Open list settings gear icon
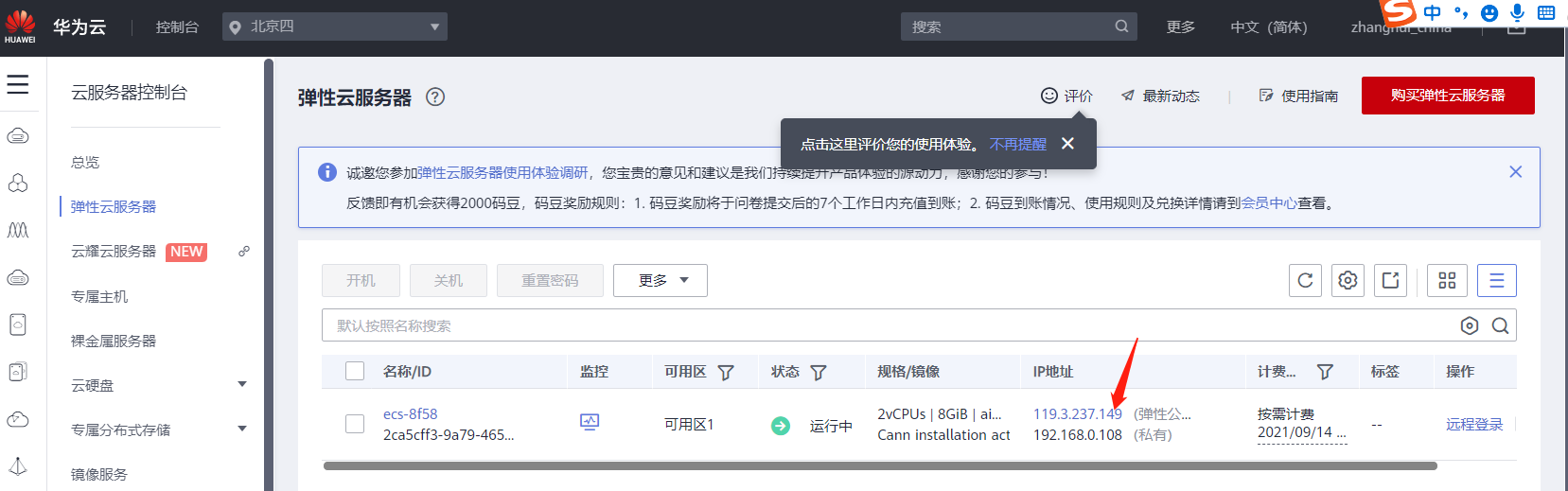The image size is (1568, 491). 1348,280
